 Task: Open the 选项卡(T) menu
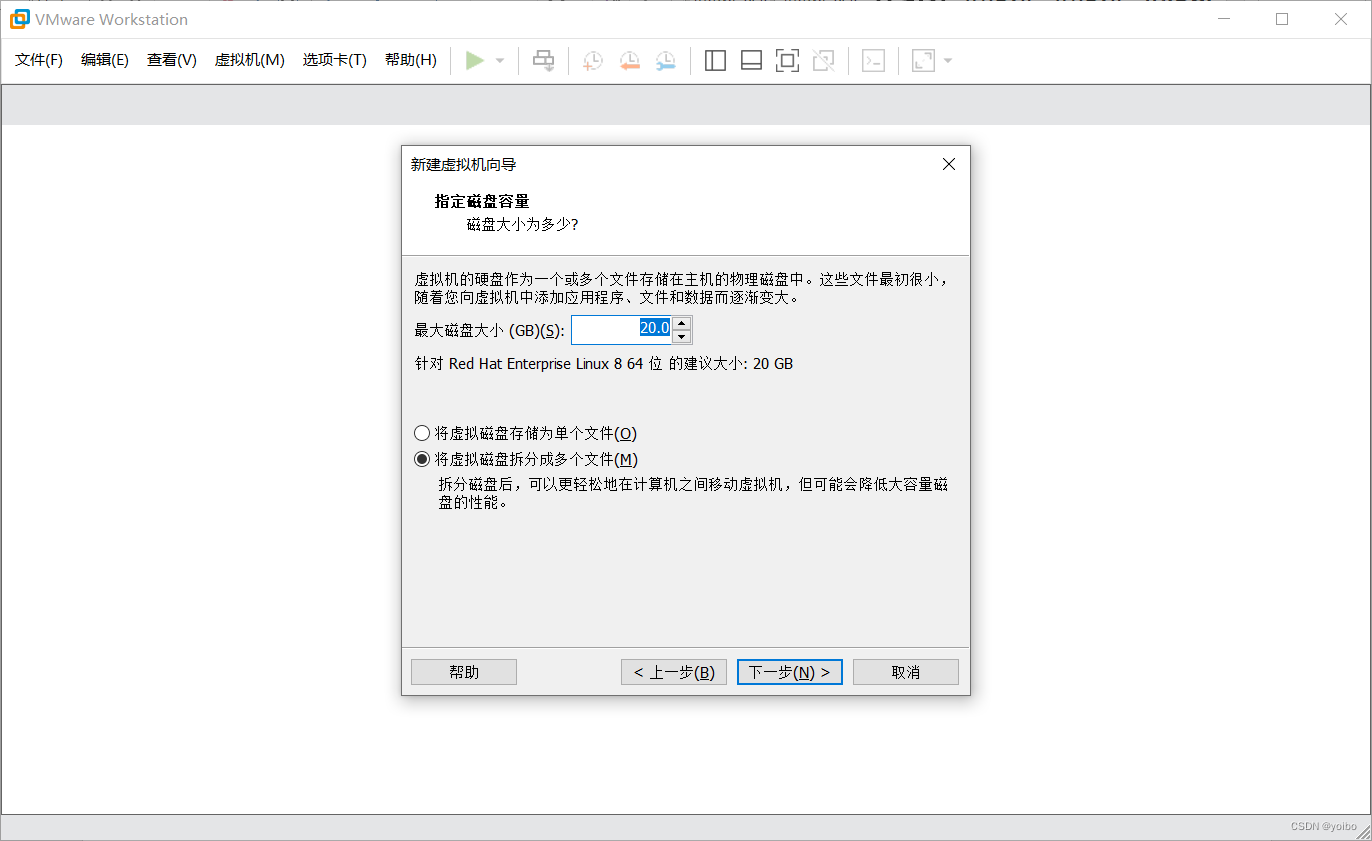pyautogui.click(x=335, y=60)
